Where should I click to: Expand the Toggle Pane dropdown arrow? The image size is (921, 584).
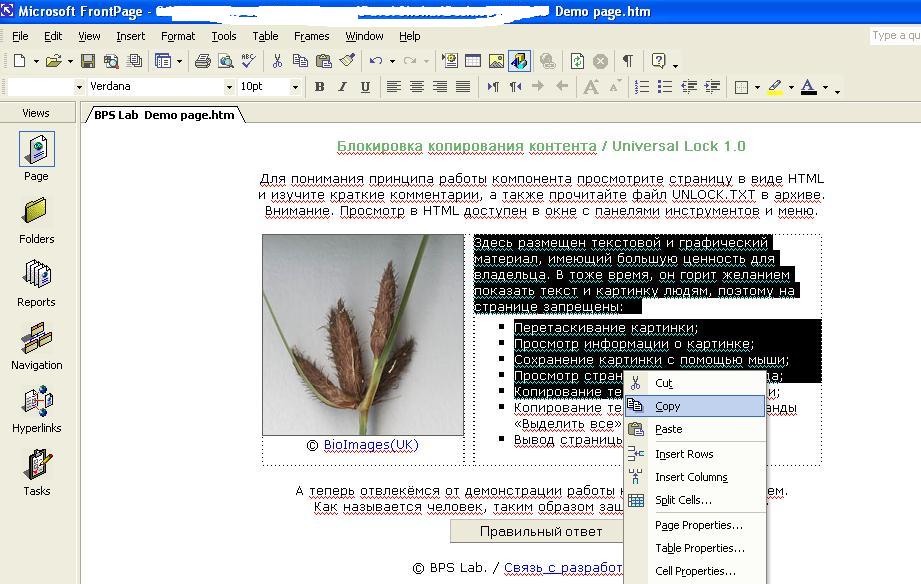(x=179, y=61)
